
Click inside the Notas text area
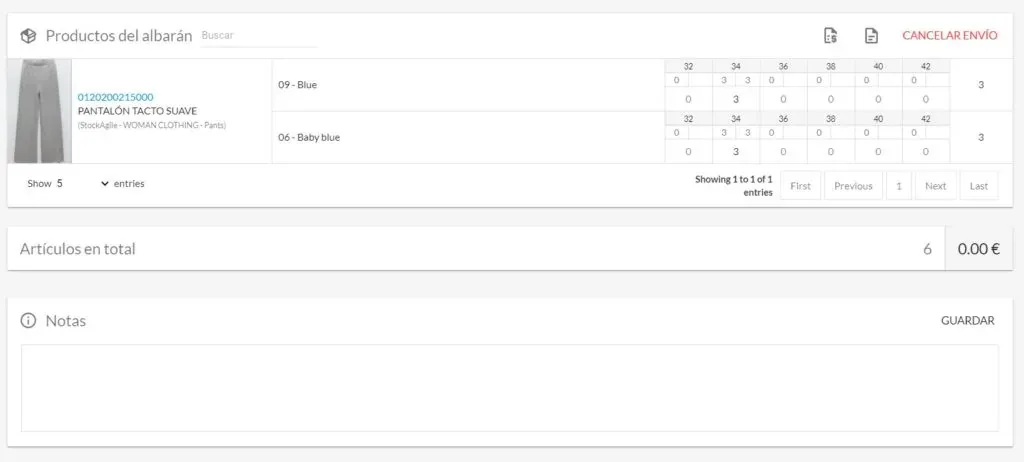coord(509,388)
